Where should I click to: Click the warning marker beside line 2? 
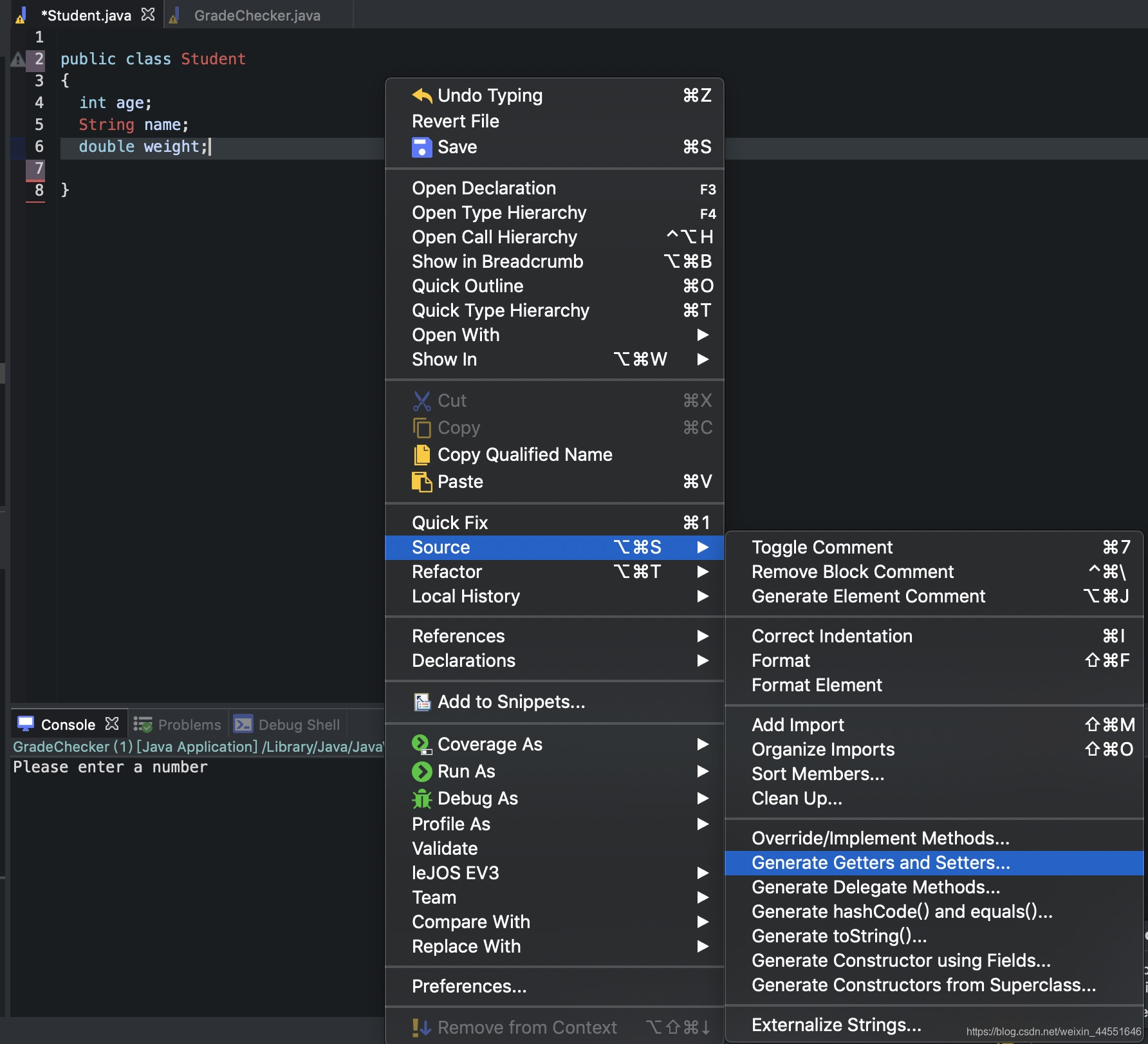pyautogui.click(x=18, y=60)
